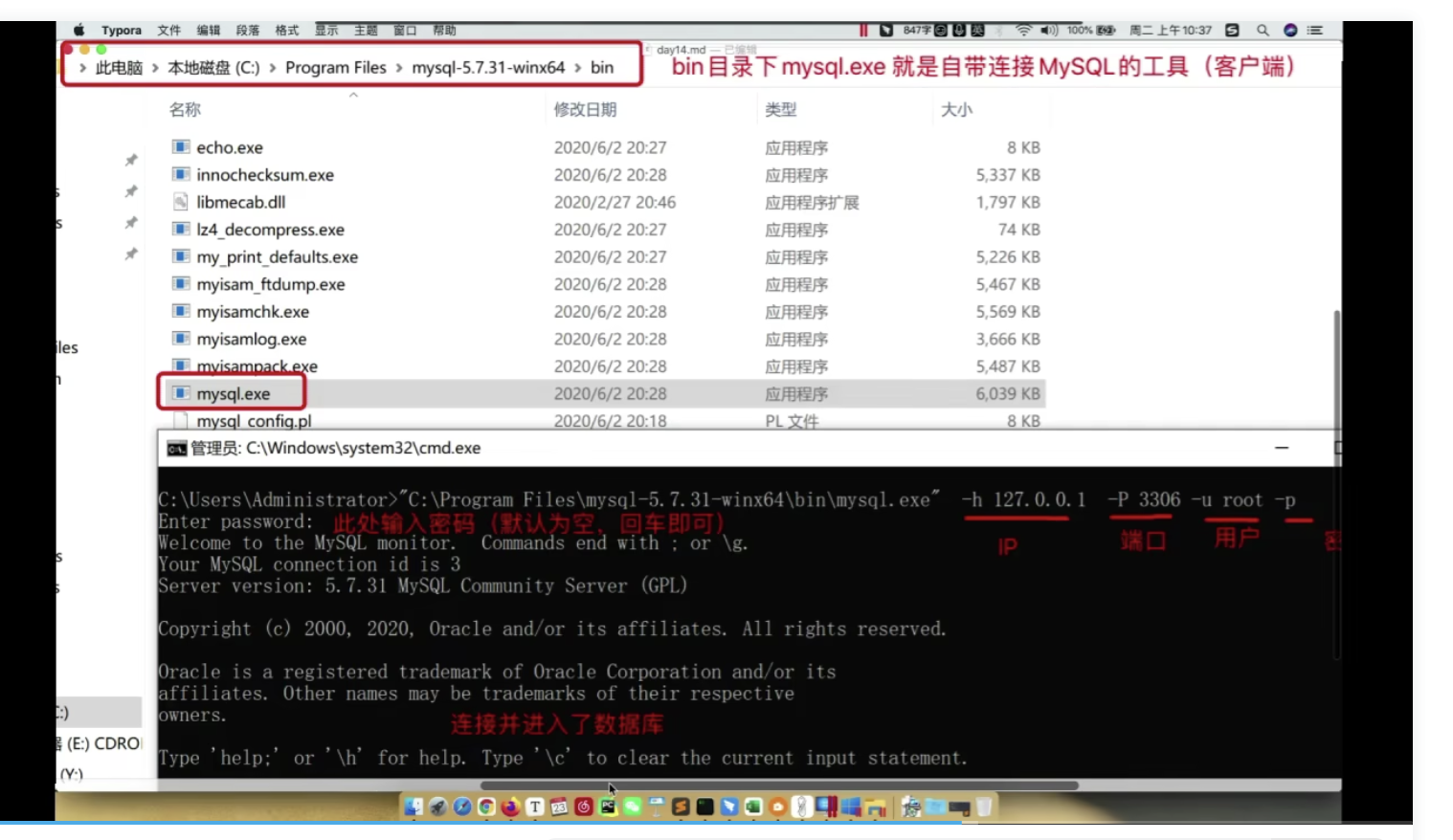Expand chevron before bin in path

pyautogui.click(x=578, y=68)
